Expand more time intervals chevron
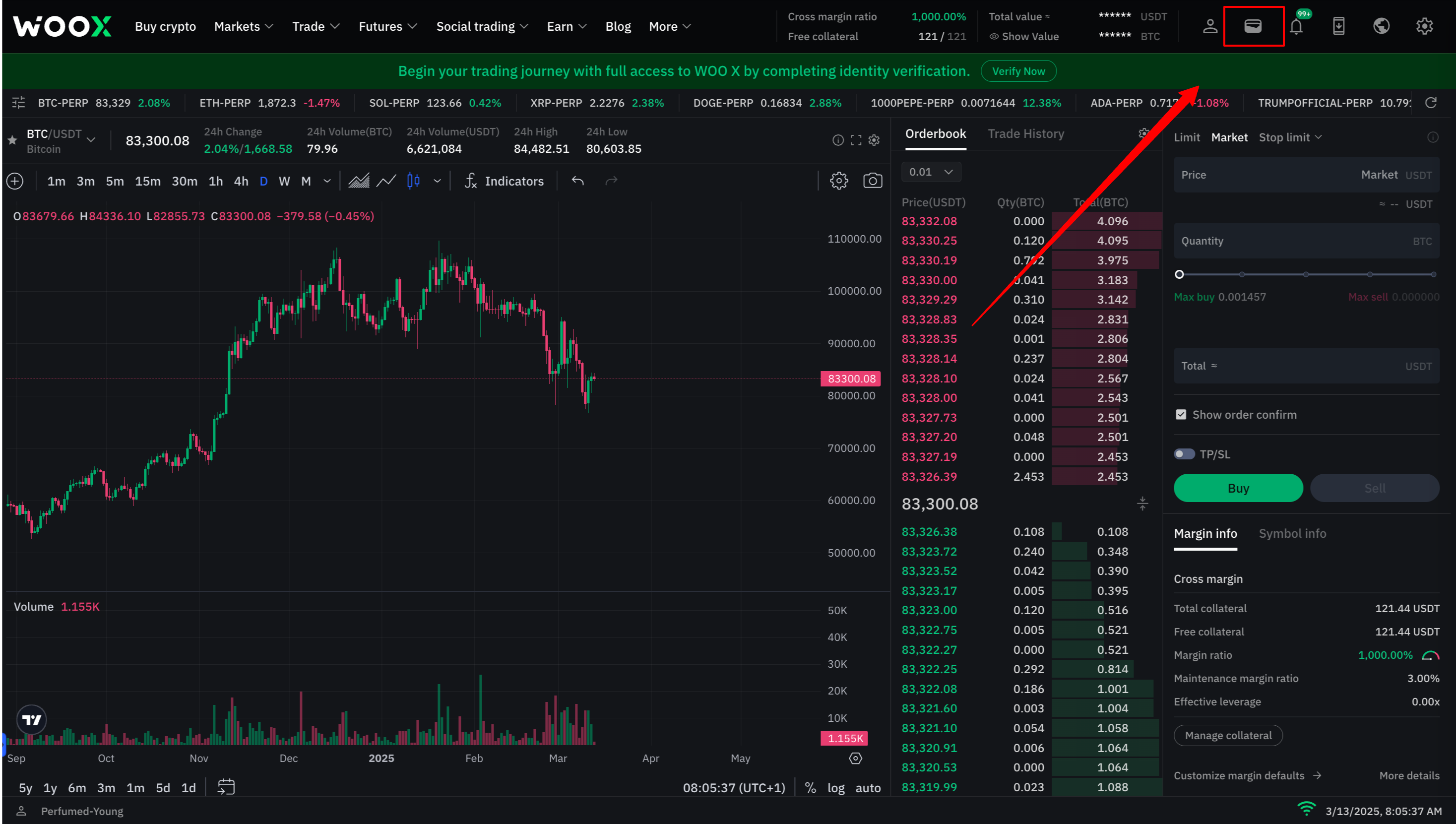The image size is (1456, 824). click(x=326, y=181)
